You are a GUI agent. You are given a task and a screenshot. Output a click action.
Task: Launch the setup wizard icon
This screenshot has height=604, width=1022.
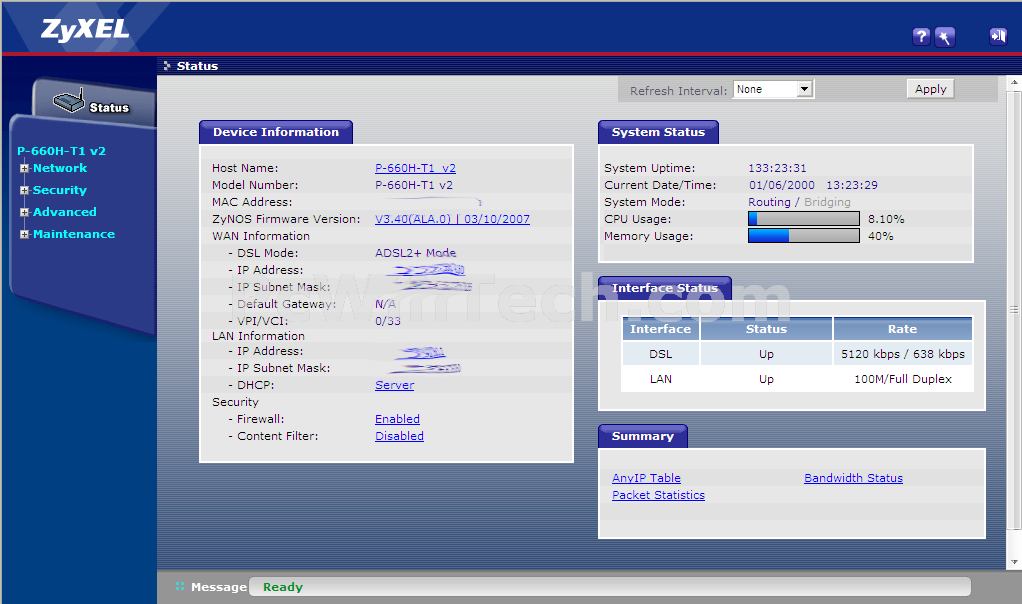coord(944,36)
